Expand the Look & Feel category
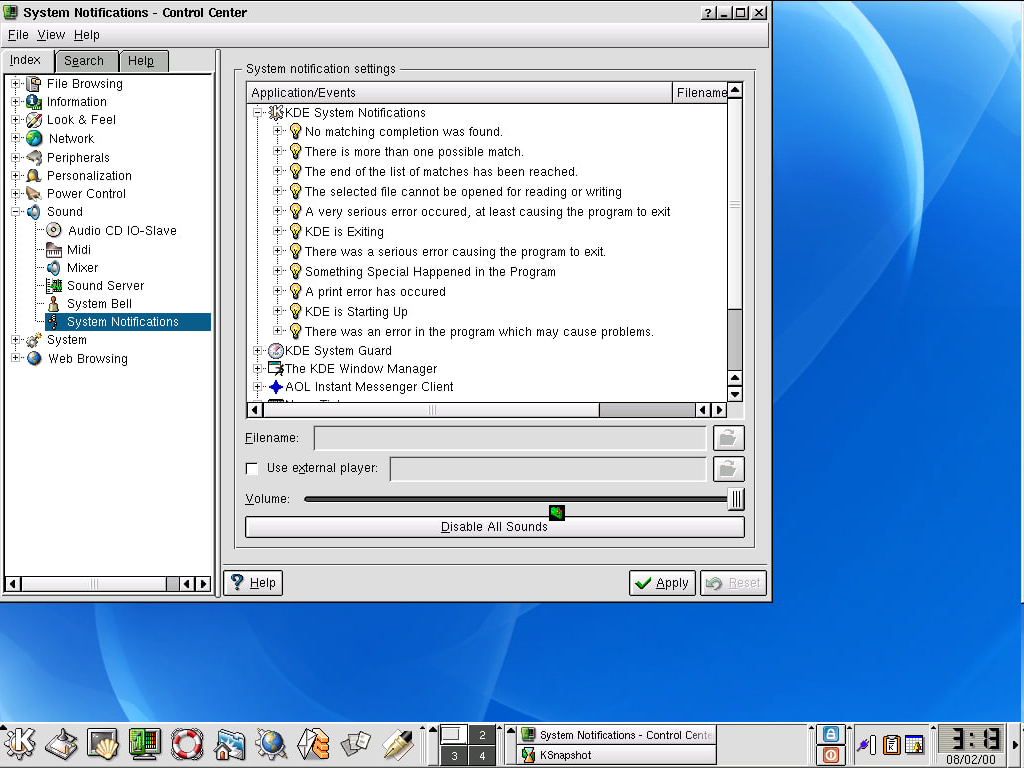The width and height of the screenshot is (1024, 768). coord(16,120)
